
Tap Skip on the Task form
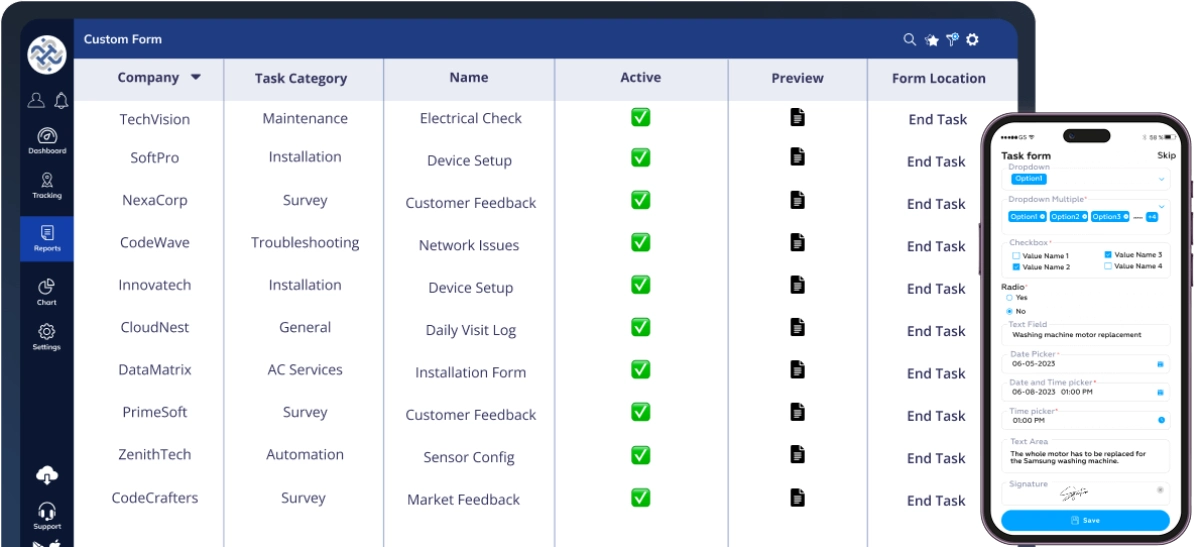(1166, 155)
